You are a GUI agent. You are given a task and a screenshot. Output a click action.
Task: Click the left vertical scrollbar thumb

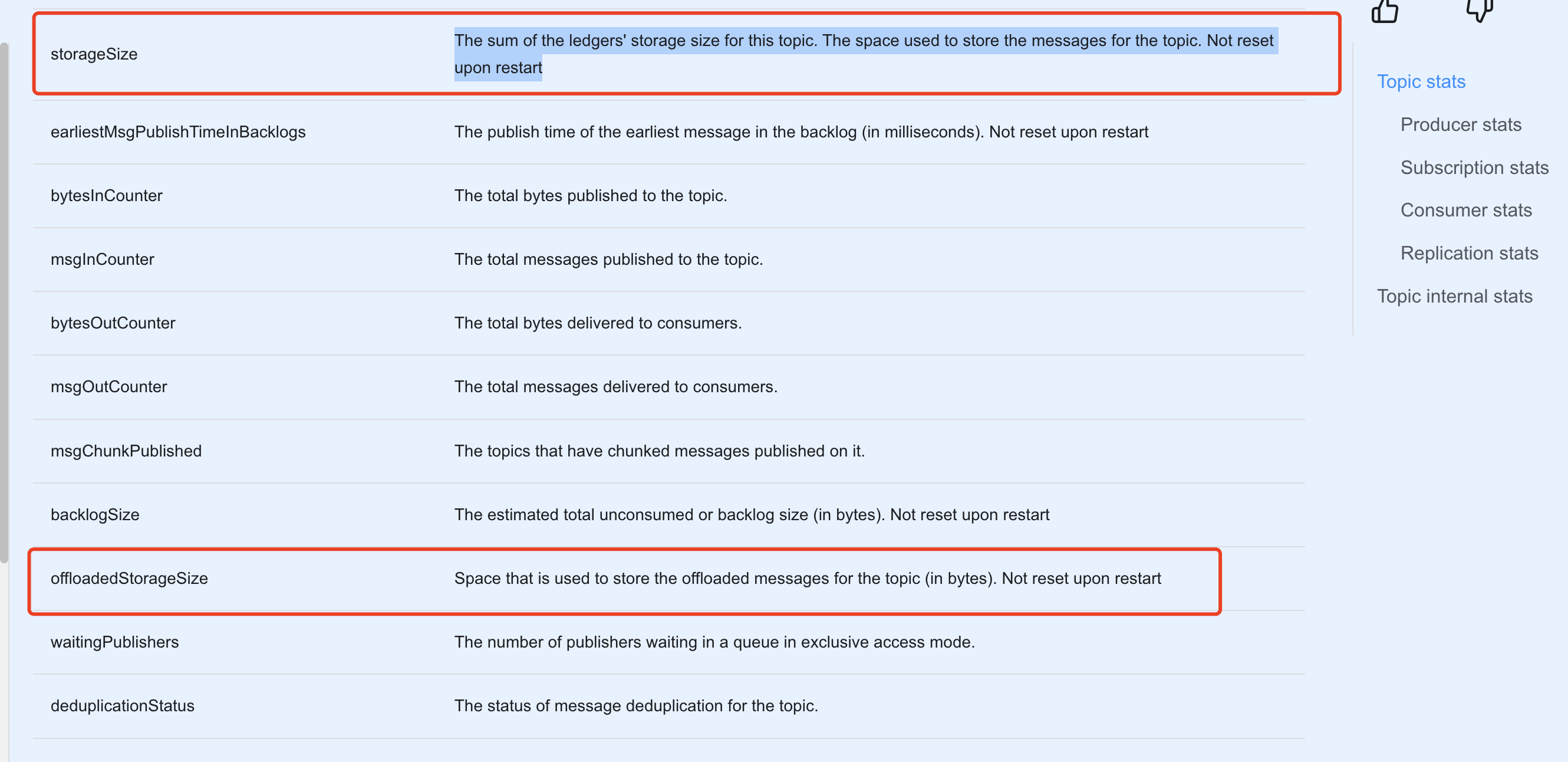tap(4, 301)
